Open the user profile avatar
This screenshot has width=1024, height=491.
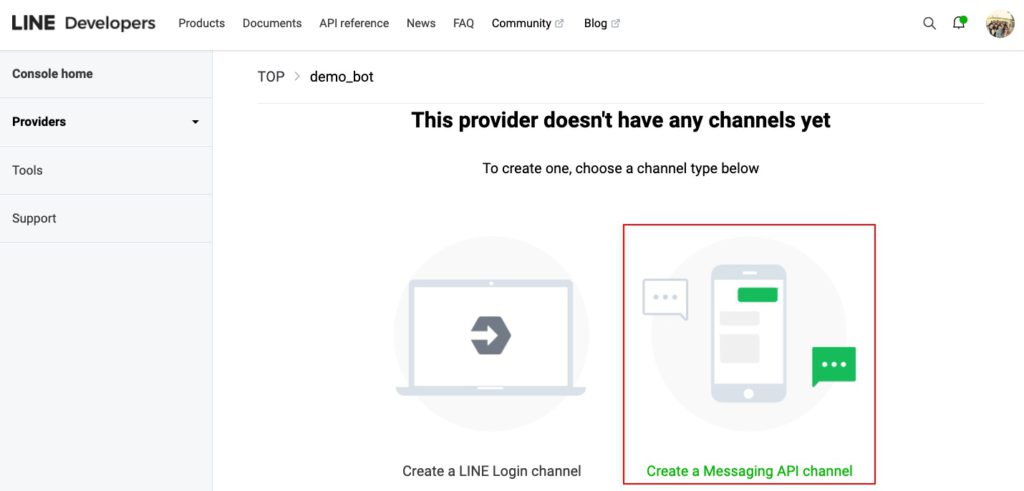click(x=1000, y=24)
